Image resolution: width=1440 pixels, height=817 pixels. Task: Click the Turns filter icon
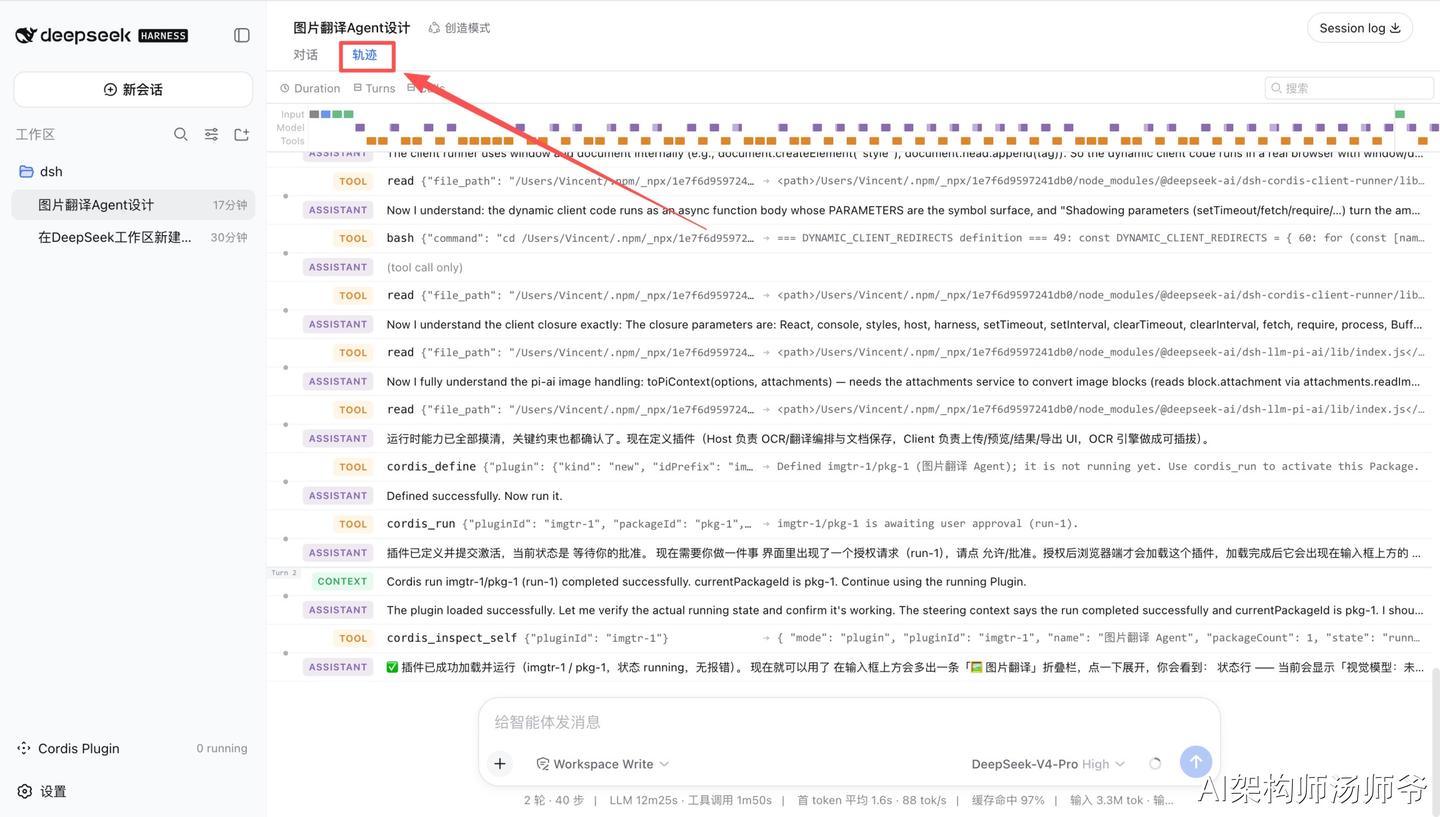pos(357,88)
